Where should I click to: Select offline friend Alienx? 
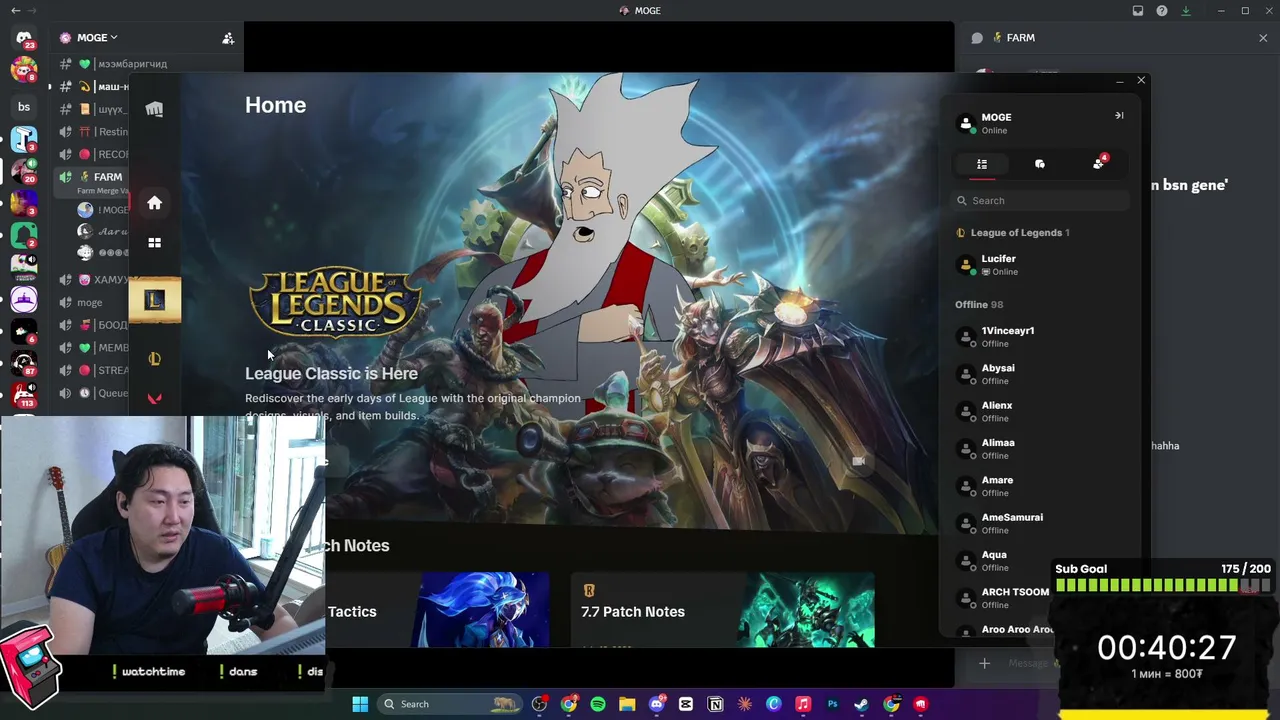coord(1040,411)
